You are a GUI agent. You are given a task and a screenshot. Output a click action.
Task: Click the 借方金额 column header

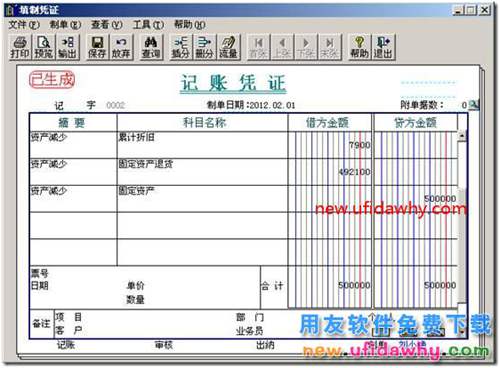point(330,123)
